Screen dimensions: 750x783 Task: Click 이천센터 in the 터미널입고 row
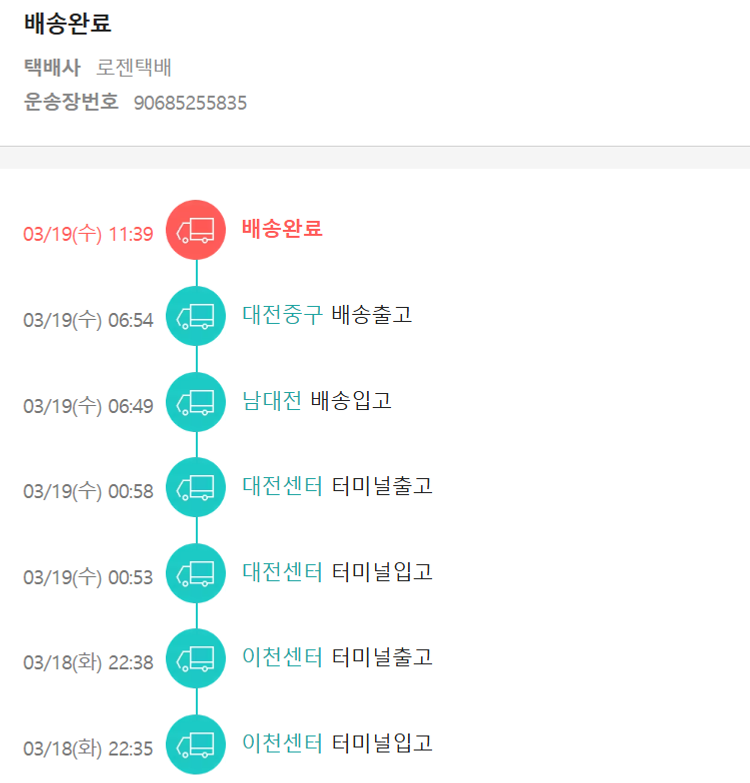pos(282,744)
